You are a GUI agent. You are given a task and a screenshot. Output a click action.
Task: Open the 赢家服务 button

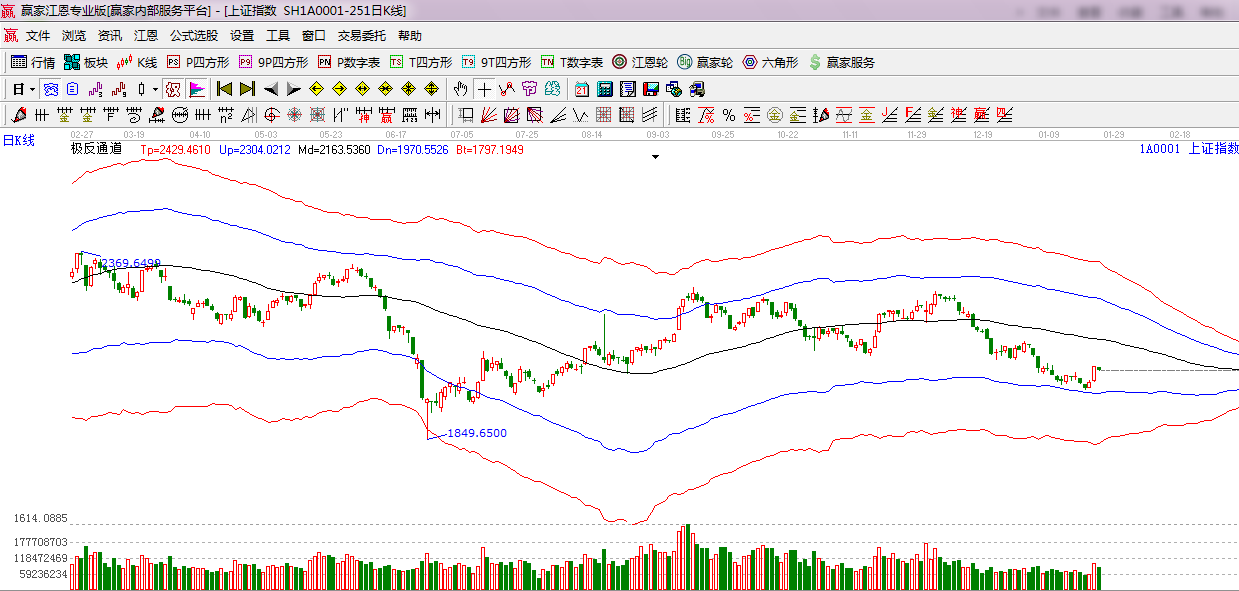click(x=841, y=62)
